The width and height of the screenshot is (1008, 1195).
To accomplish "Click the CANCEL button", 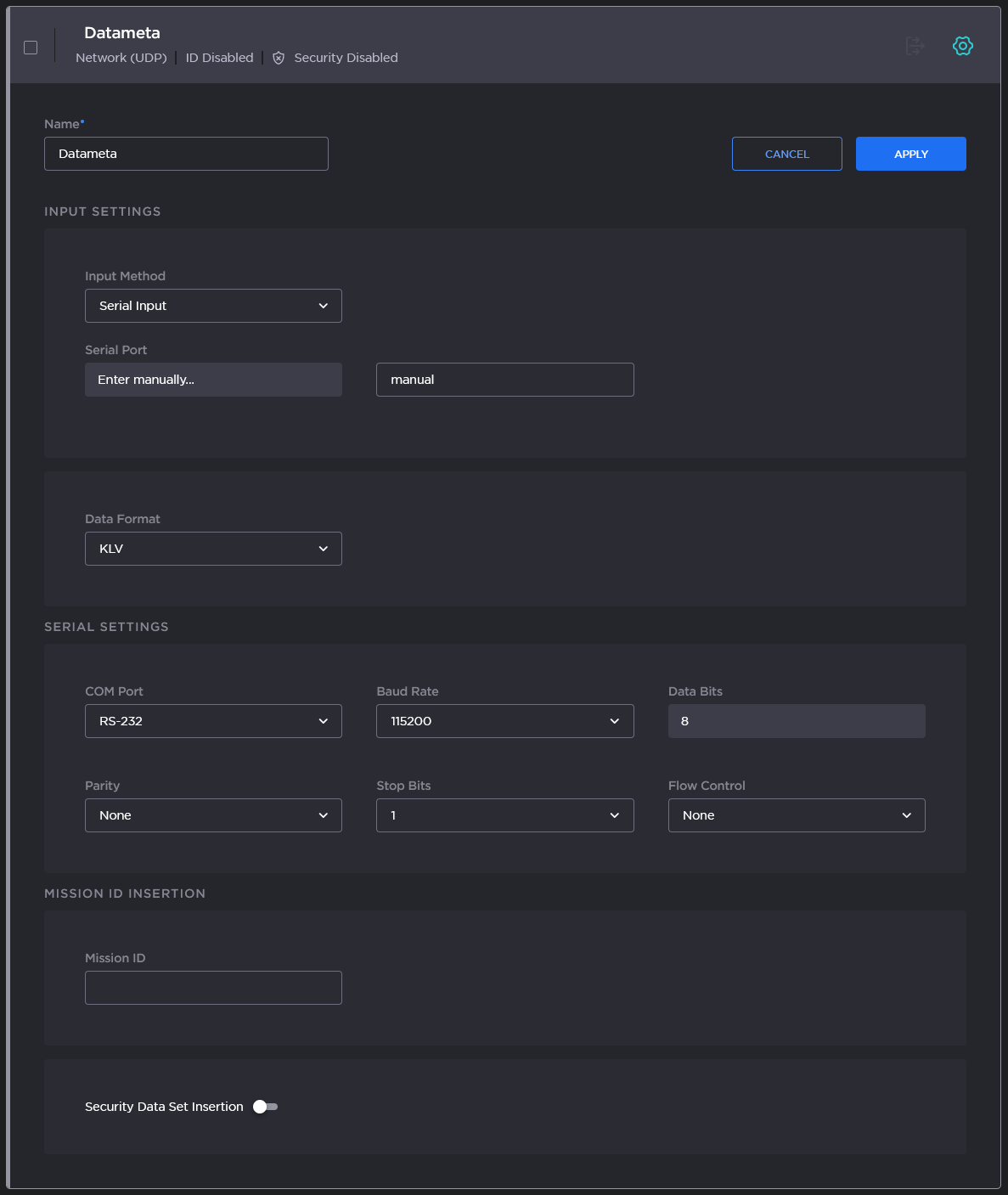I will click(786, 154).
